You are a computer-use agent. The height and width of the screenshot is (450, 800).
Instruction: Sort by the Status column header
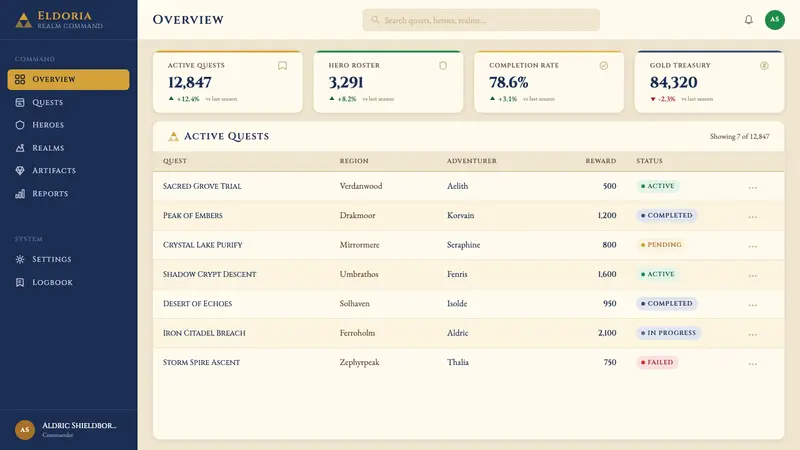click(649, 161)
